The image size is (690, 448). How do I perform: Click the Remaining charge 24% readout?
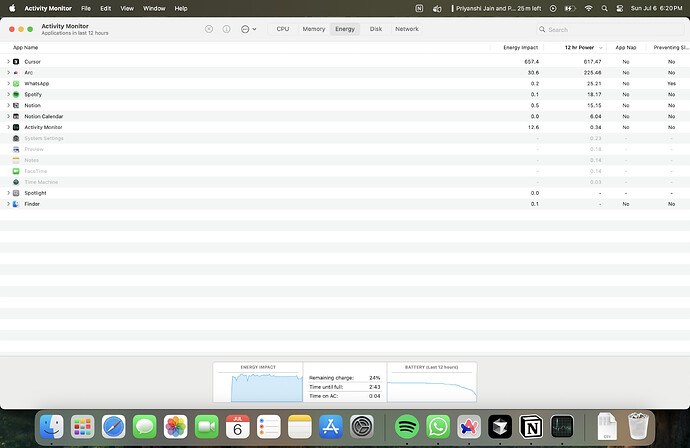pos(345,378)
